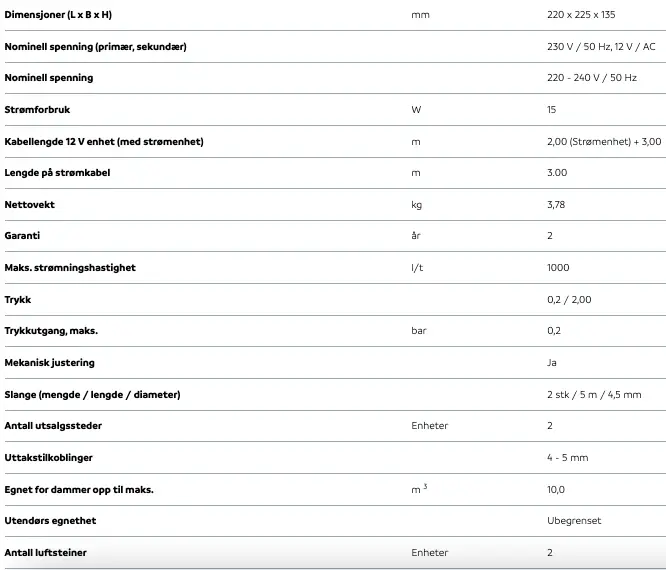Select Uttakstilkoblinger value 4 - 5 mm
Screen dimensions: 666x570
coord(567,458)
